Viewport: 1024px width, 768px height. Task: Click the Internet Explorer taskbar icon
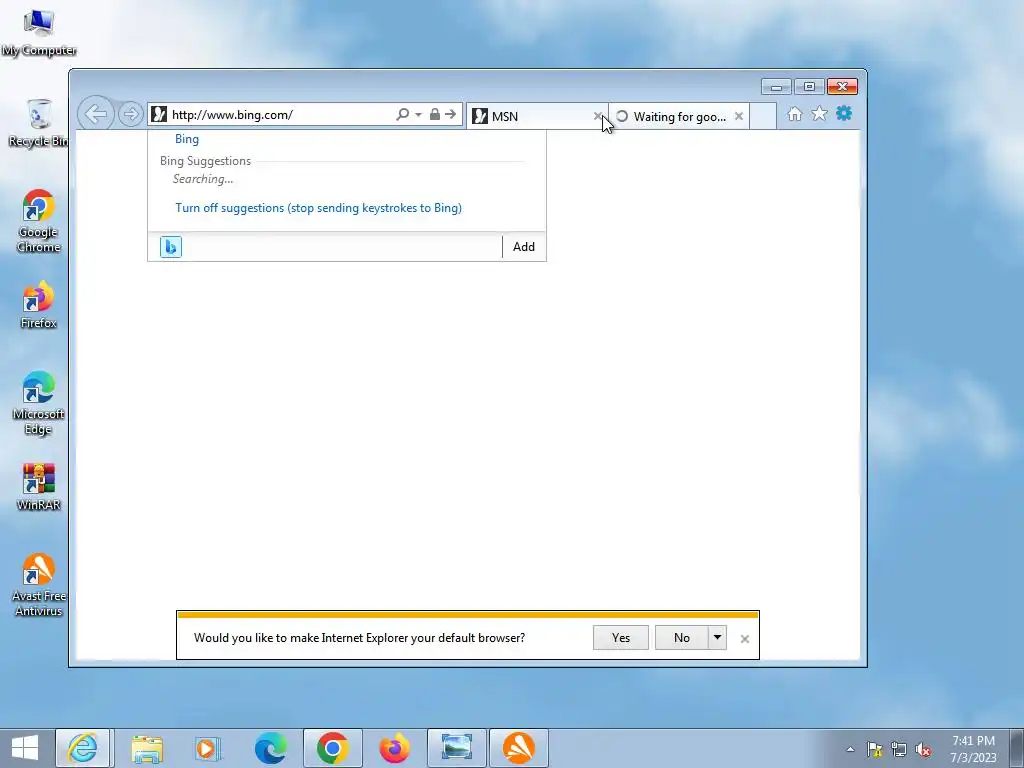click(x=84, y=748)
